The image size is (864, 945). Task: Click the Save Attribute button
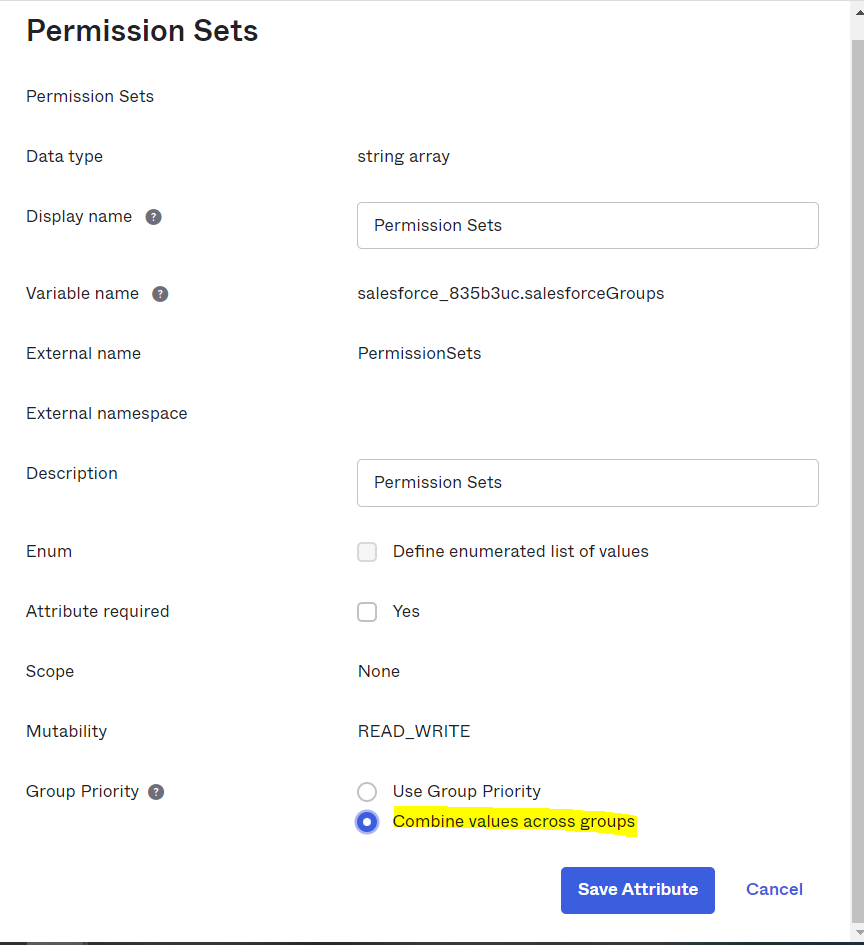tap(638, 890)
